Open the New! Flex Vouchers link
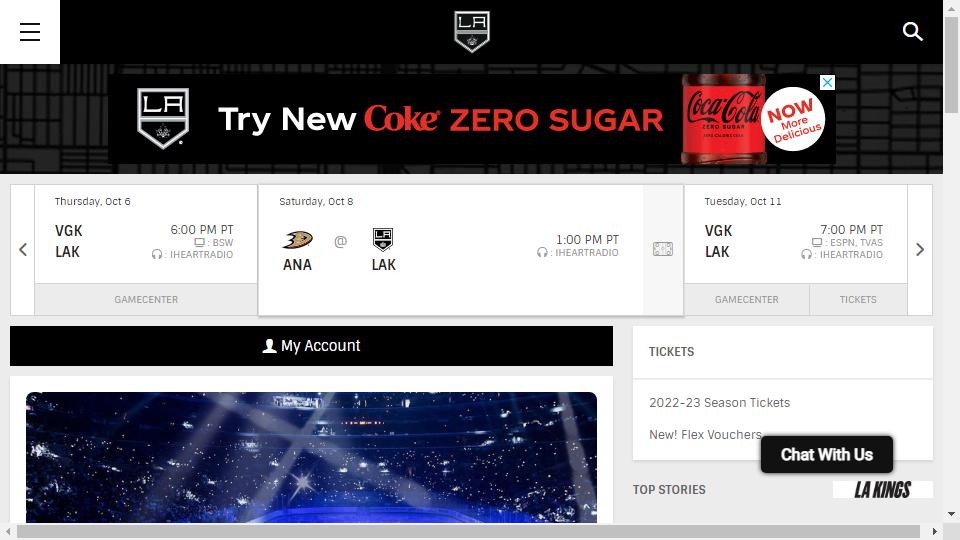The height and width of the screenshot is (540, 960). tap(705, 435)
